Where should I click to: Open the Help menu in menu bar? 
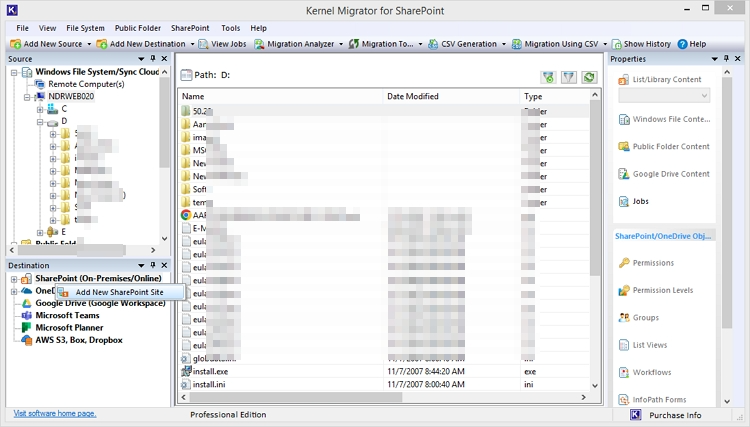pos(258,28)
